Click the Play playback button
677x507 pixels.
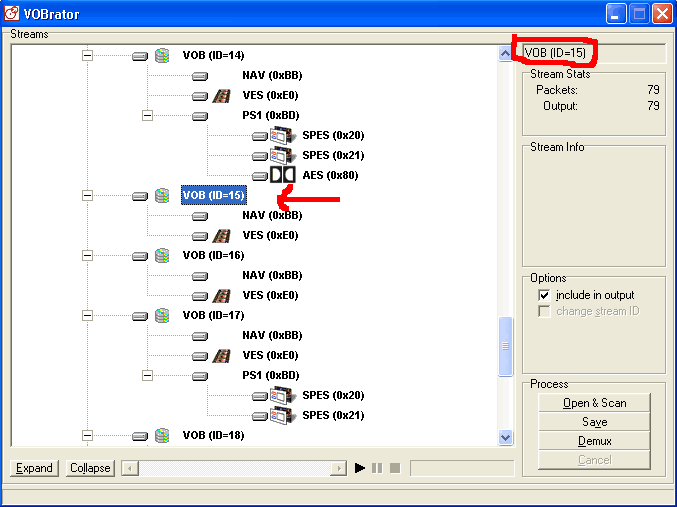(x=360, y=468)
